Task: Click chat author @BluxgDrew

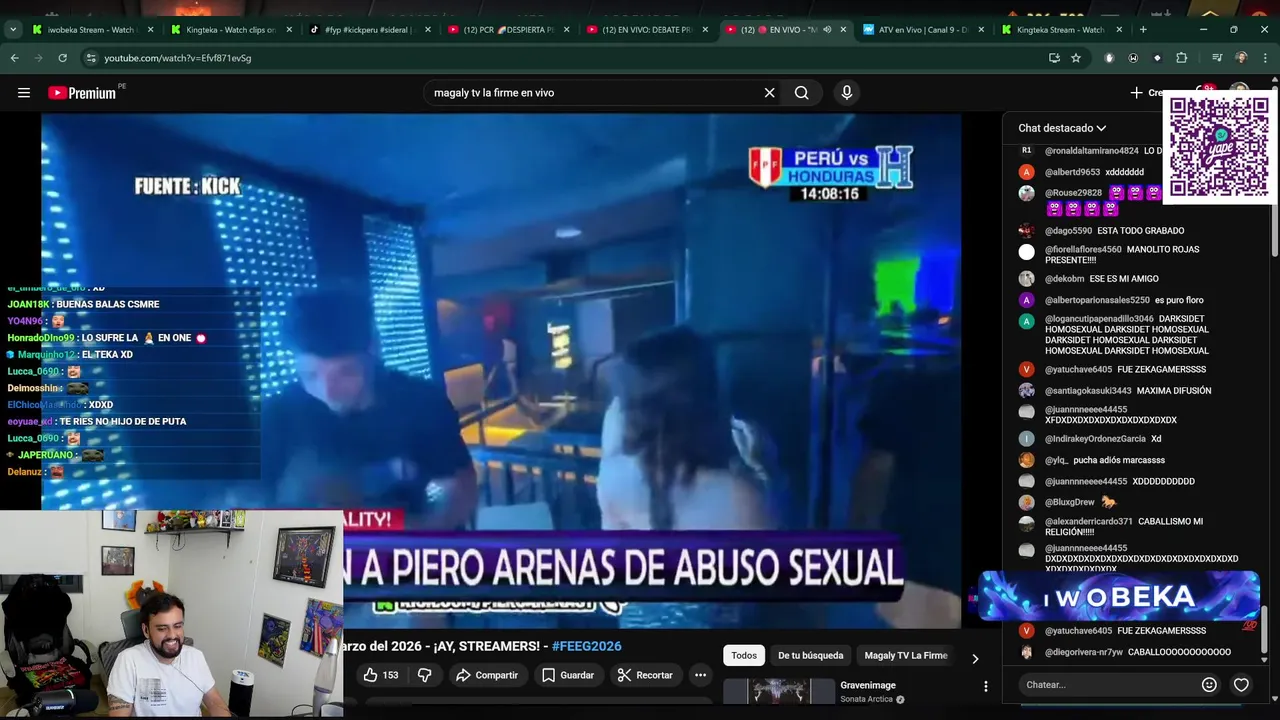Action: 1070,502
